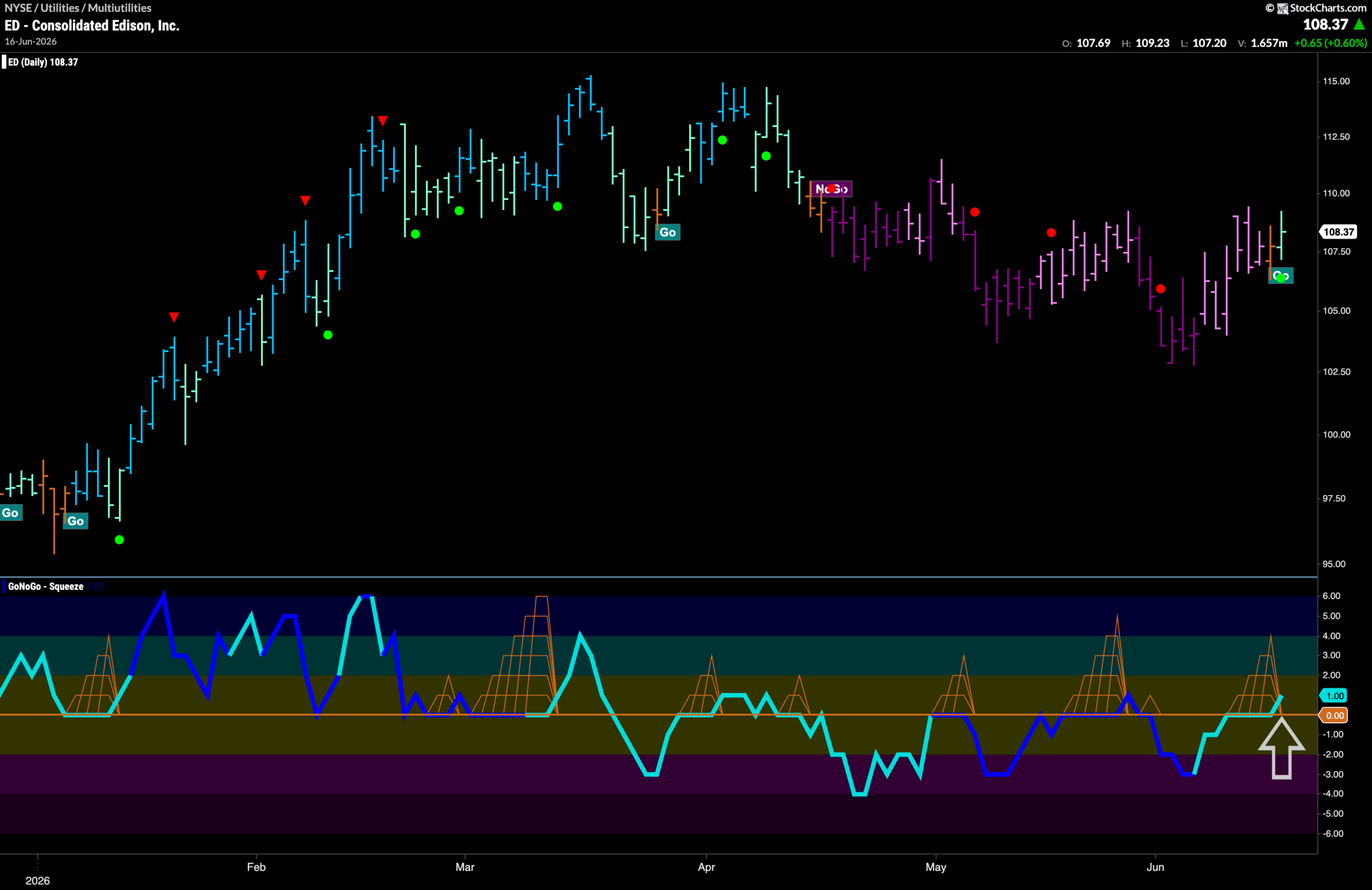The width and height of the screenshot is (1372, 890).
Task: Click the red dot in early June near 106.00
Action: point(1160,289)
